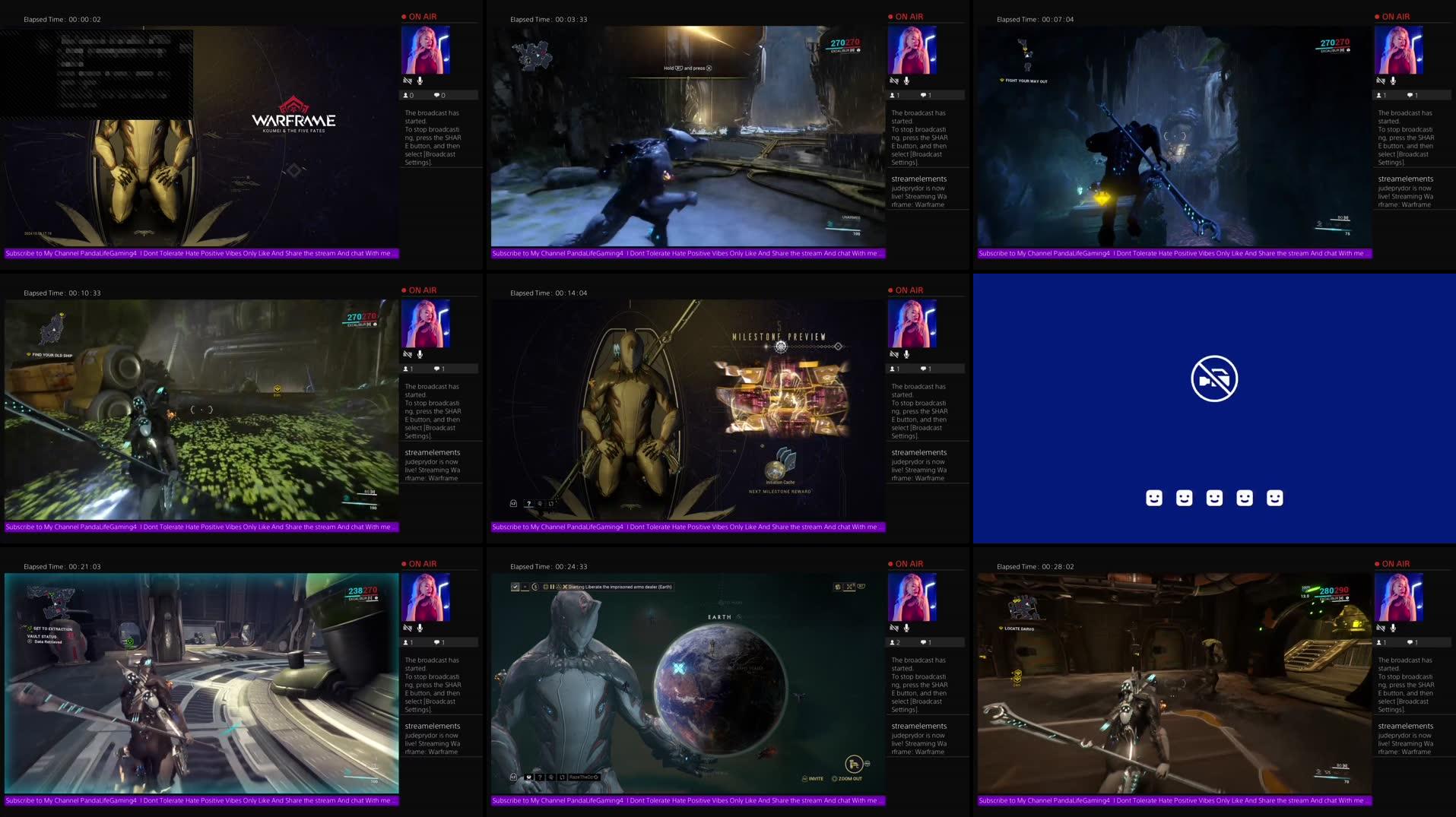Click the LOCATE DARVO objective text
This screenshot has width=1456, height=817.
click(x=1019, y=629)
